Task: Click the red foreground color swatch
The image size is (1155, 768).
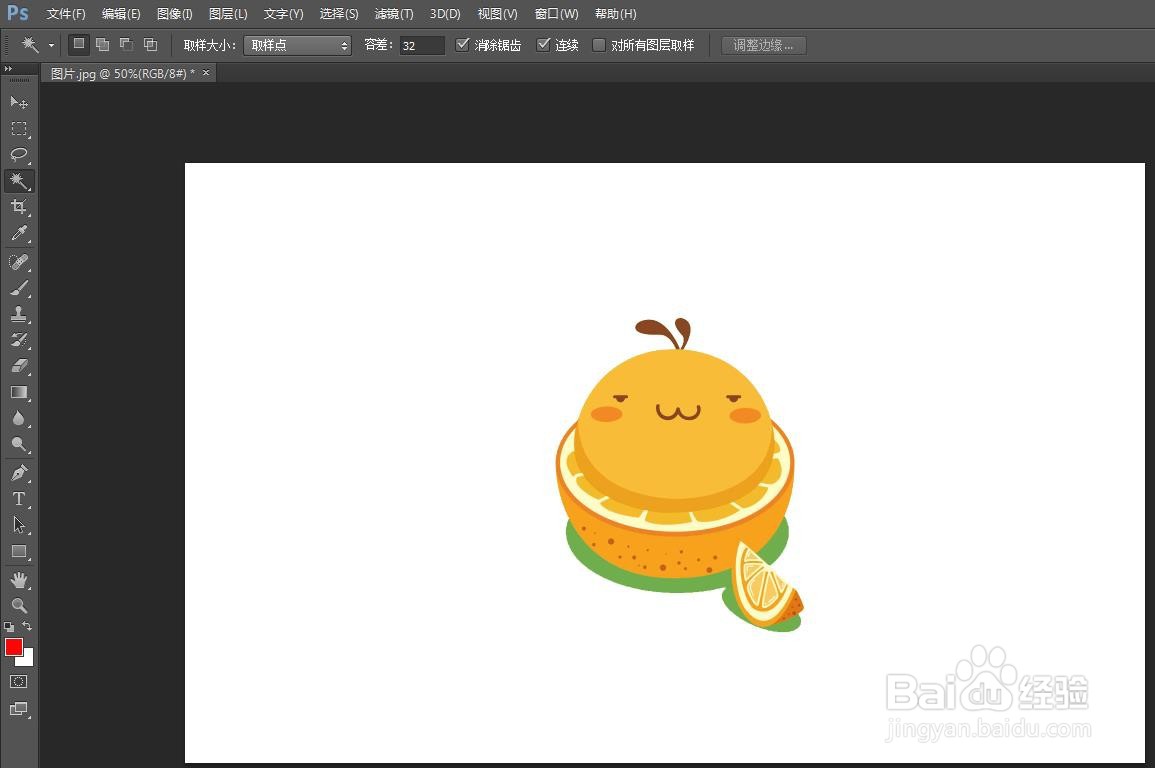Action: point(13,647)
